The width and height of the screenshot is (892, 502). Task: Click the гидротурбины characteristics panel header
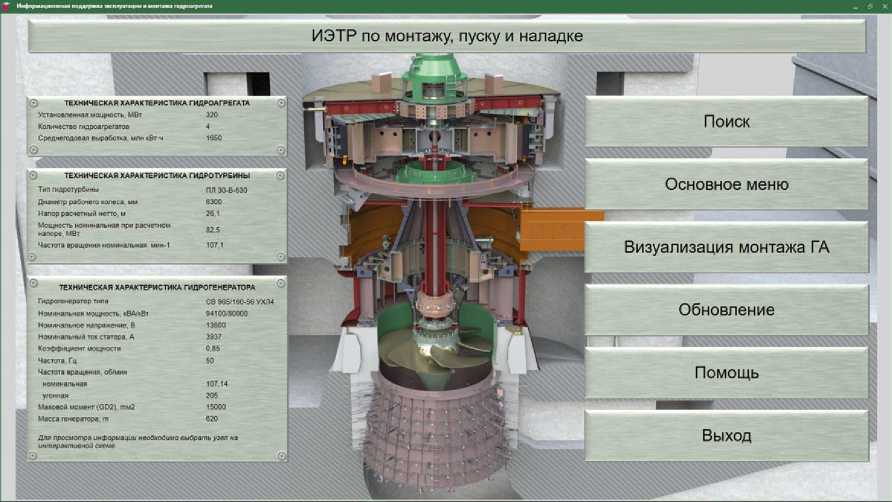[x=157, y=175]
